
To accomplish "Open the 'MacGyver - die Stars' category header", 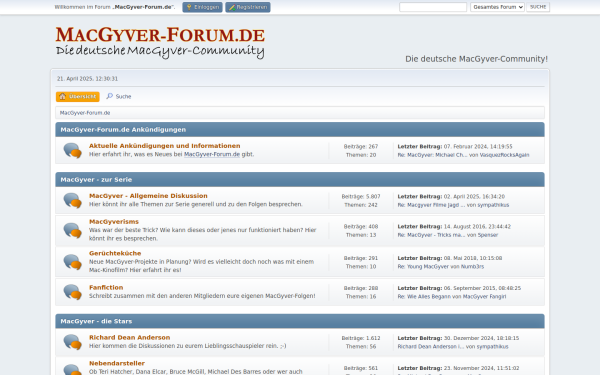I will pos(96,321).
